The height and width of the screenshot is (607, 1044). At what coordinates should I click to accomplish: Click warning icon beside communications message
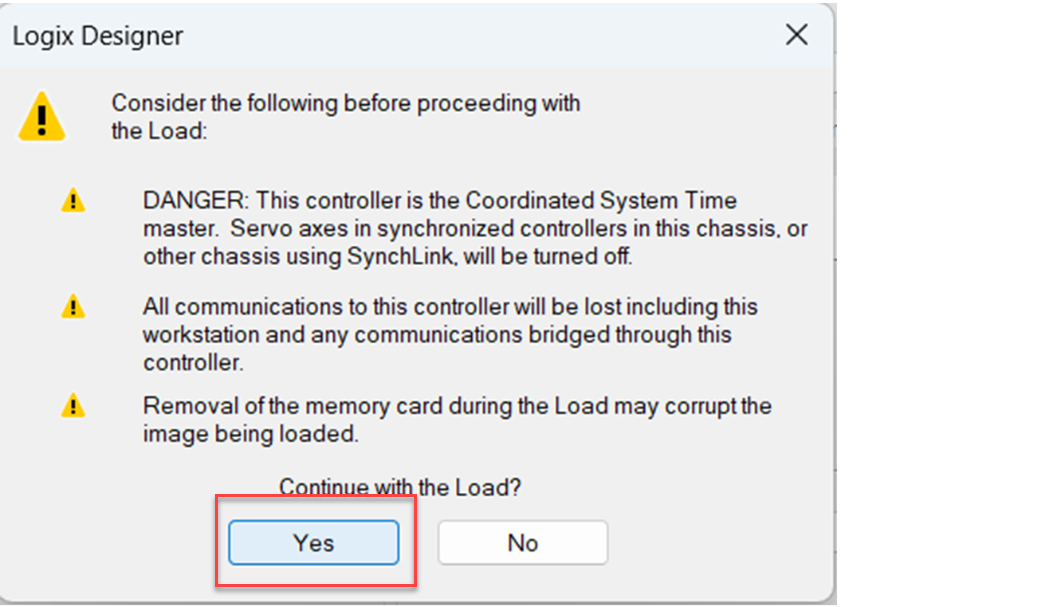[x=73, y=305]
